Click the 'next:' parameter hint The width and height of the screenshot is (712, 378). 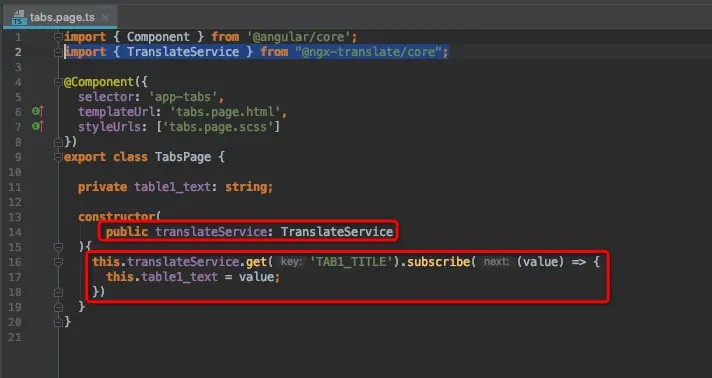496,262
